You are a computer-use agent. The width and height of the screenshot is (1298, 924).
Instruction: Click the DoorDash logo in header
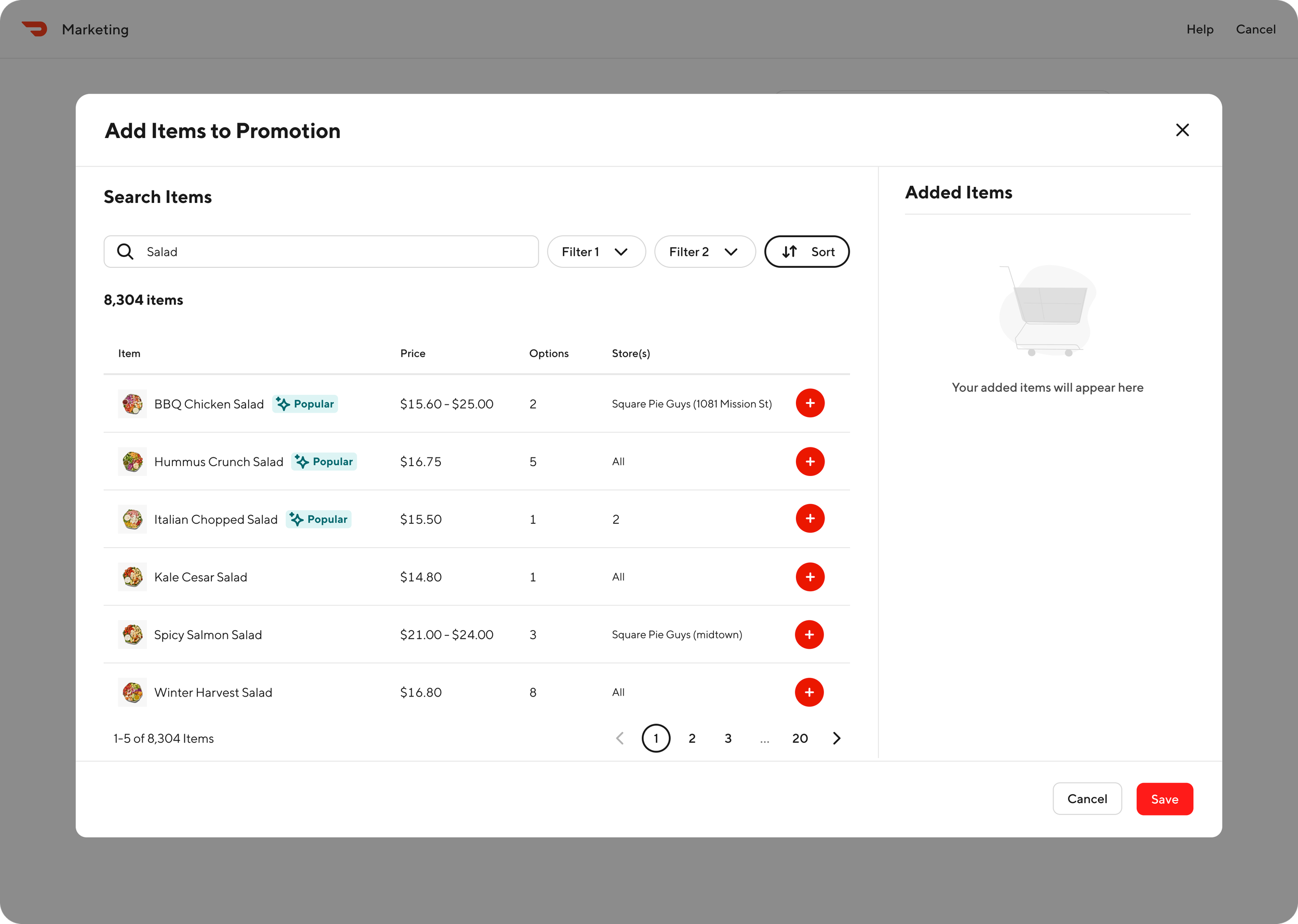(35, 29)
